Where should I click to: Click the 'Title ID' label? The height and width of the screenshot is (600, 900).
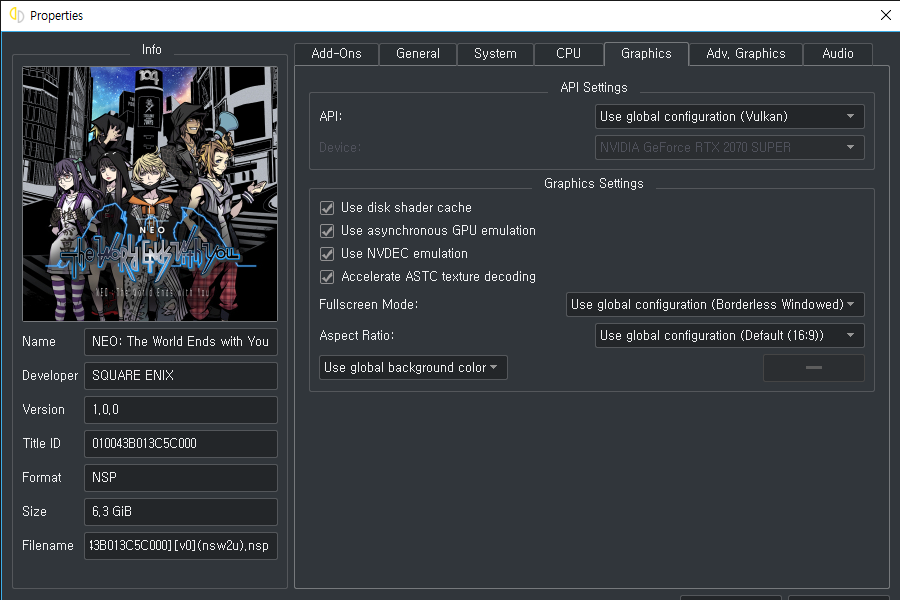point(41,444)
